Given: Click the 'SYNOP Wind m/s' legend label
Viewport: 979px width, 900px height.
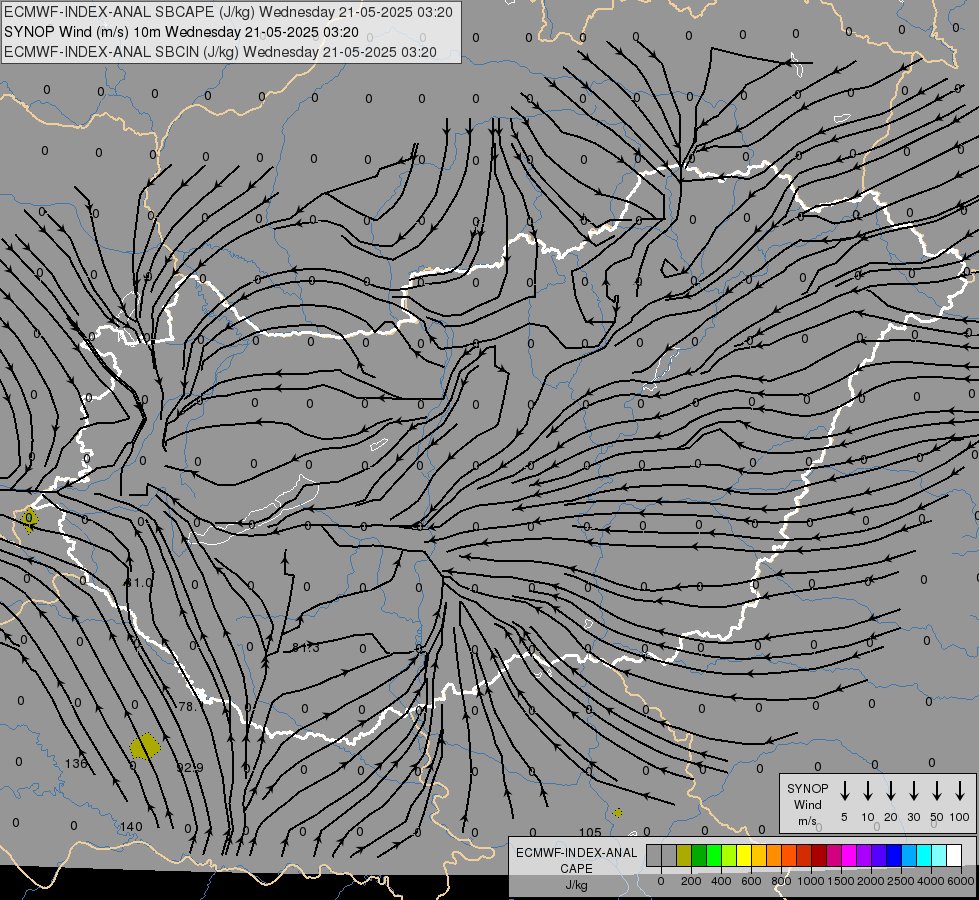Looking at the screenshot, I should 807,804.
